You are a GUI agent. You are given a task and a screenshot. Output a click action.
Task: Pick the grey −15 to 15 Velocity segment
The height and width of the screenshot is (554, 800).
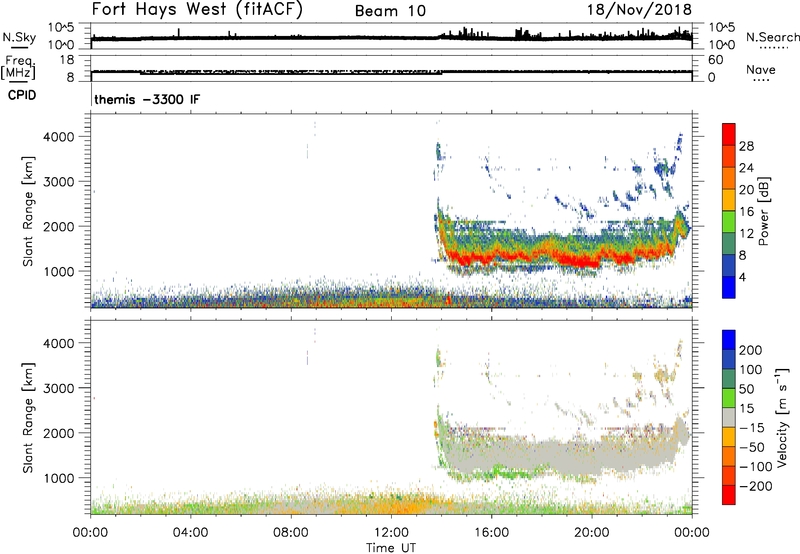[x=729, y=417]
